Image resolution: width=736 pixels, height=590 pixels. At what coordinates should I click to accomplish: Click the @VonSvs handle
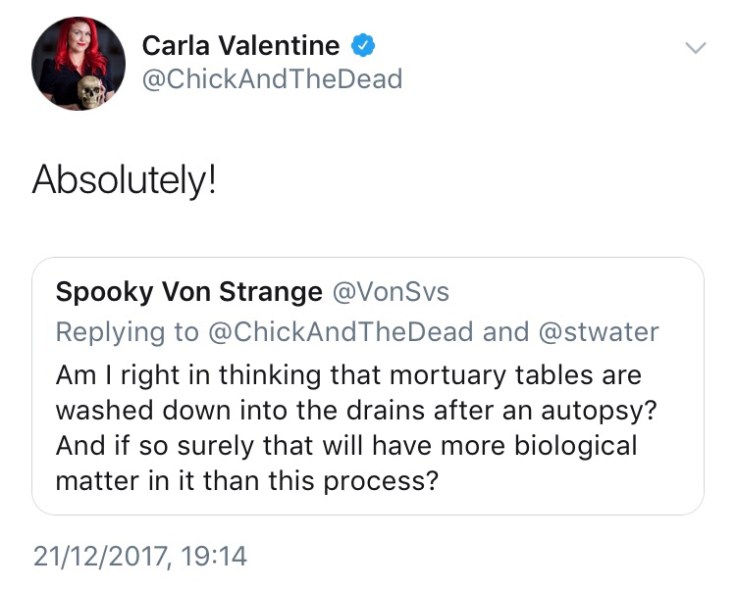click(x=390, y=292)
